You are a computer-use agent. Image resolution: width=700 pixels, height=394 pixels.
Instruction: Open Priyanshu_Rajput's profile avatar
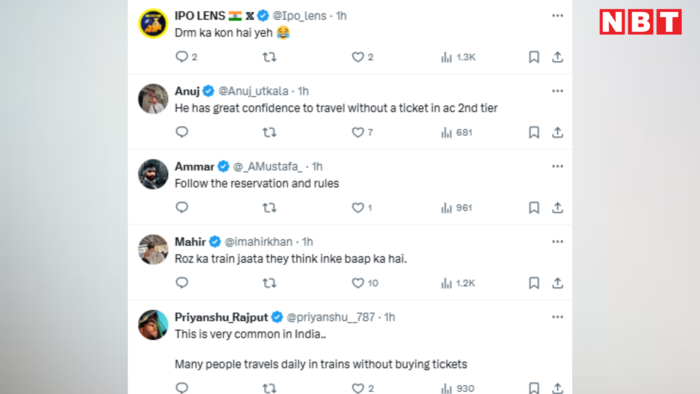click(x=153, y=325)
